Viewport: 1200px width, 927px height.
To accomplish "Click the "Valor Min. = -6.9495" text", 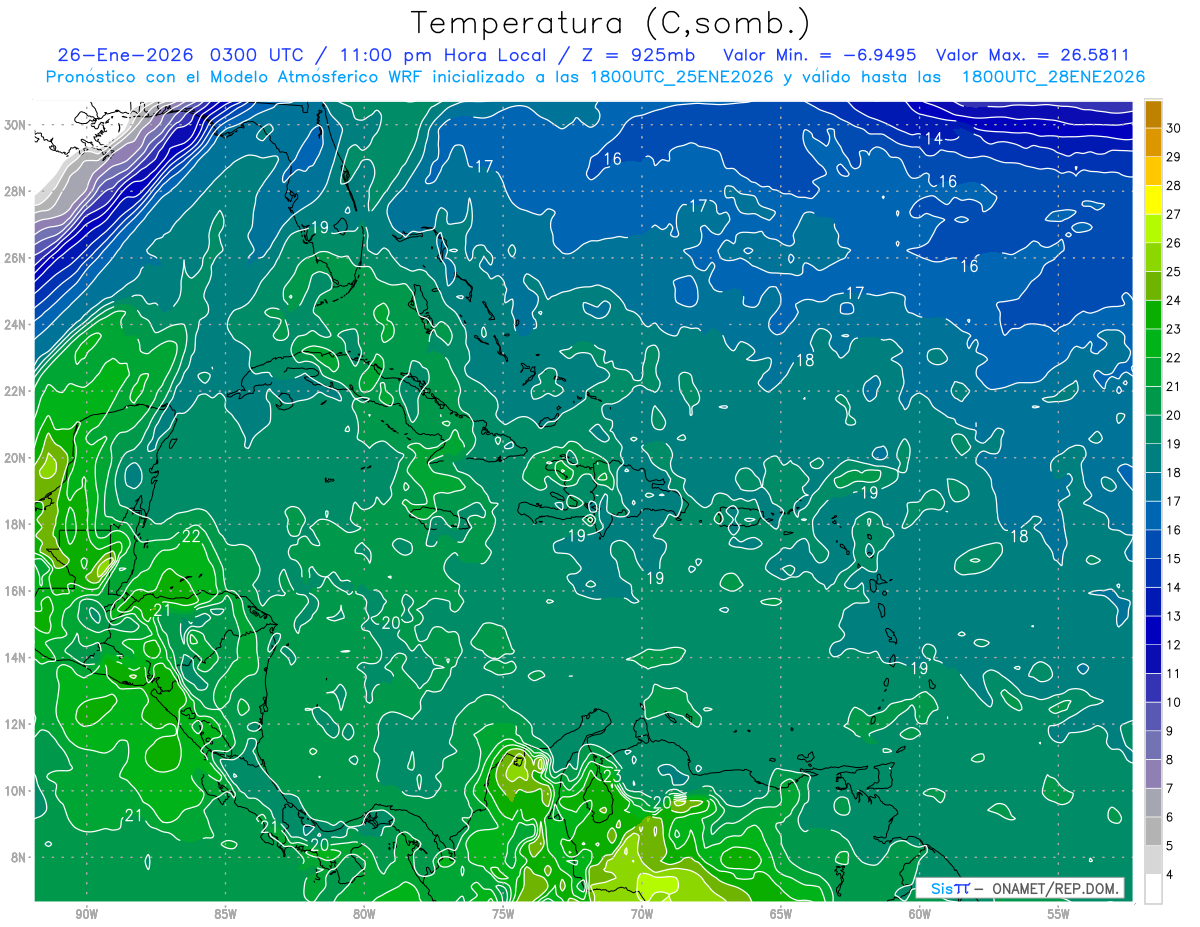I will [x=821, y=55].
